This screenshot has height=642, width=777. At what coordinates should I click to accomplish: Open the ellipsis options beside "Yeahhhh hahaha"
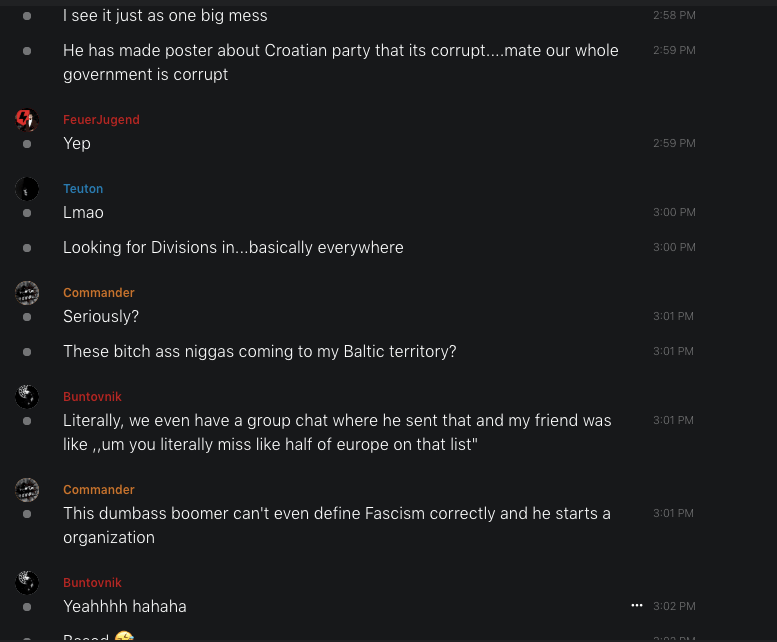[637, 606]
